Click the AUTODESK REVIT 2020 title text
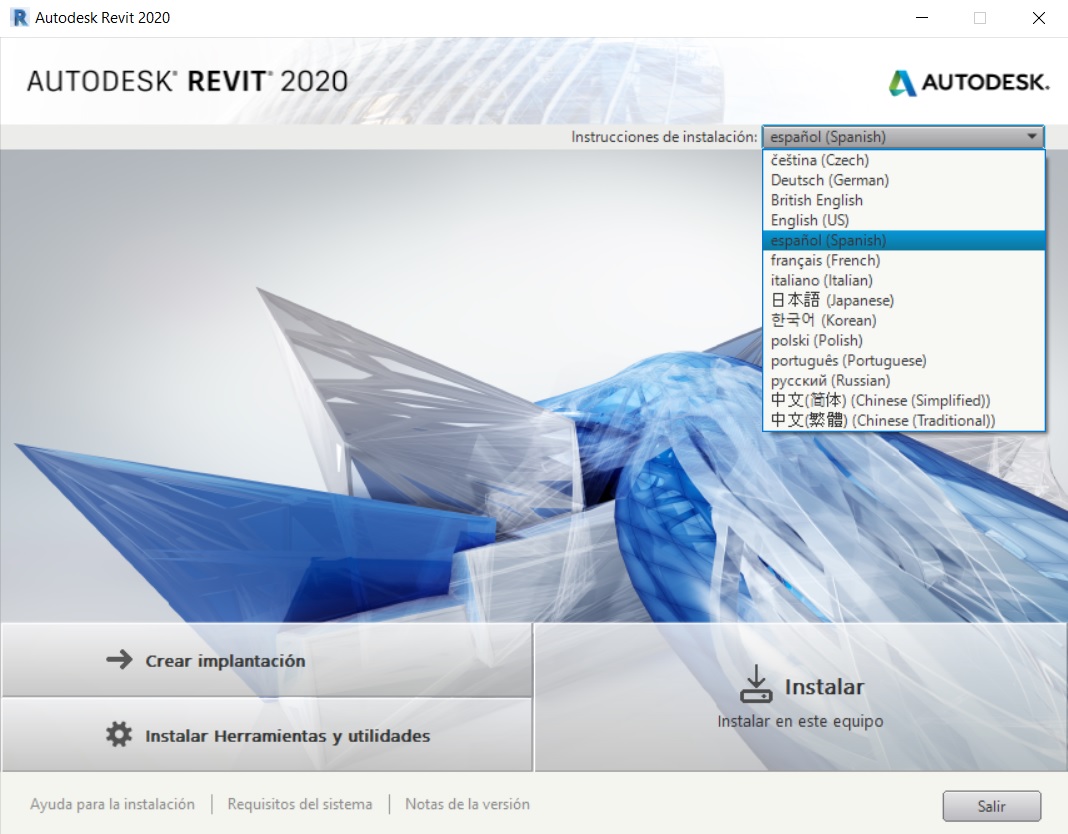The image size is (1068, 834). click(x=187, y=81)
